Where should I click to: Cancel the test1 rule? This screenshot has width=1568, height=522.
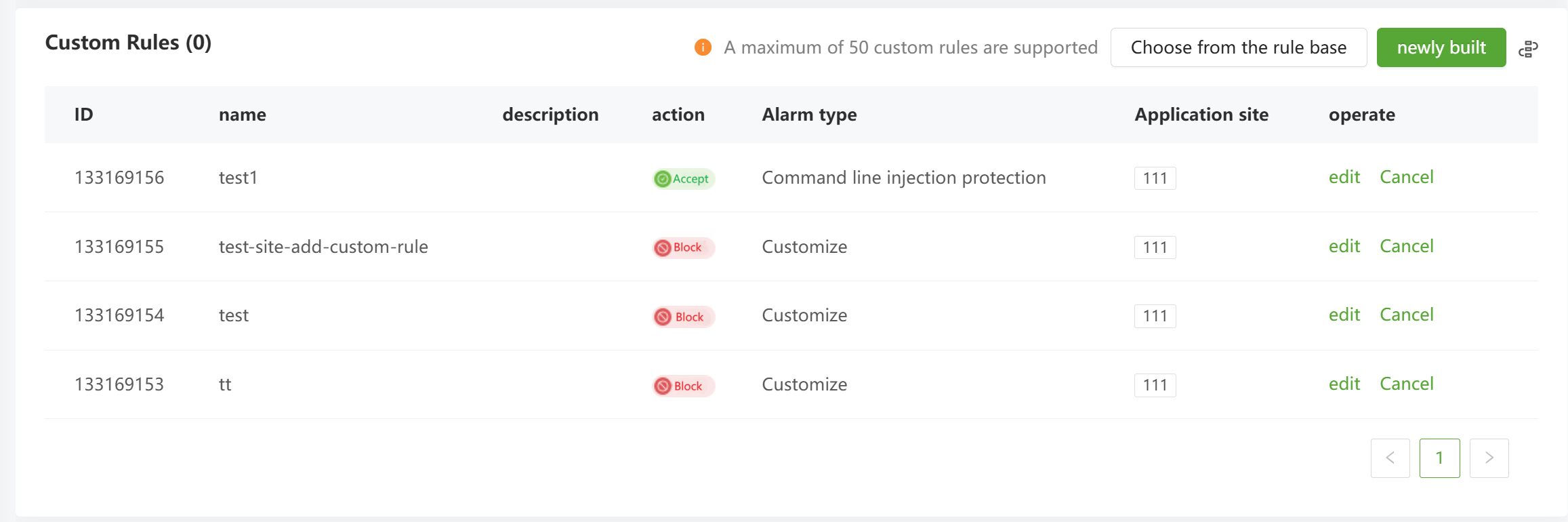tap(1407, 177)
